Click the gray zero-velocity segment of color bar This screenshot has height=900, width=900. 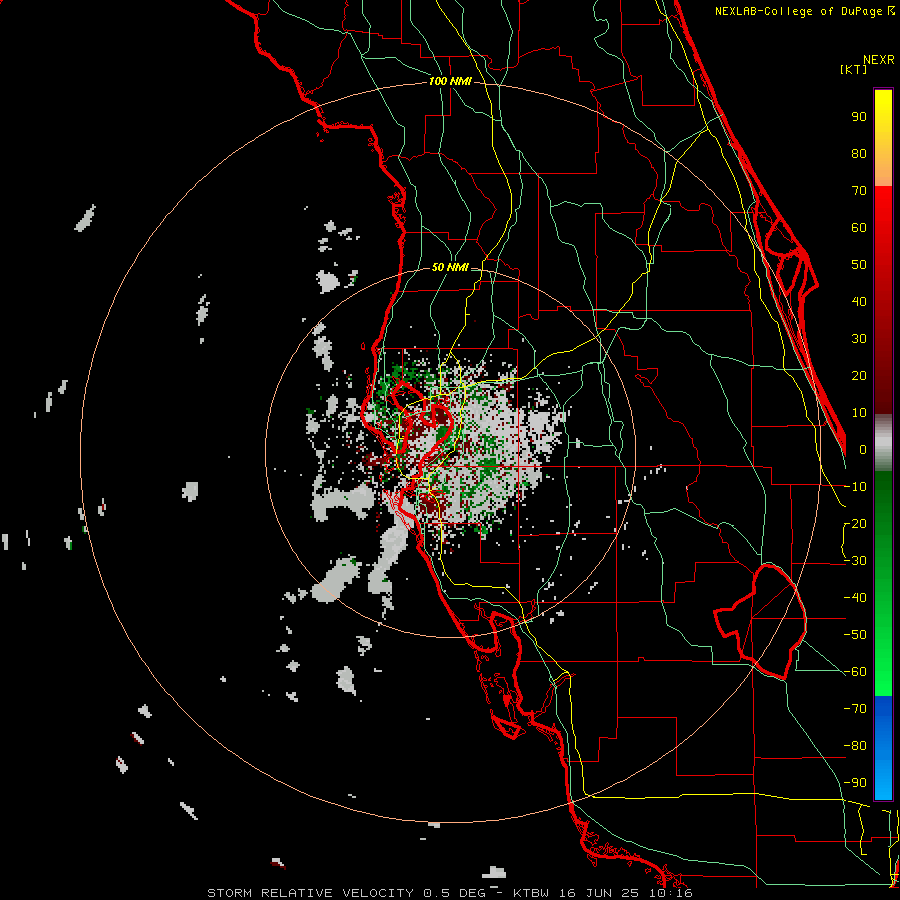[883, 443]
